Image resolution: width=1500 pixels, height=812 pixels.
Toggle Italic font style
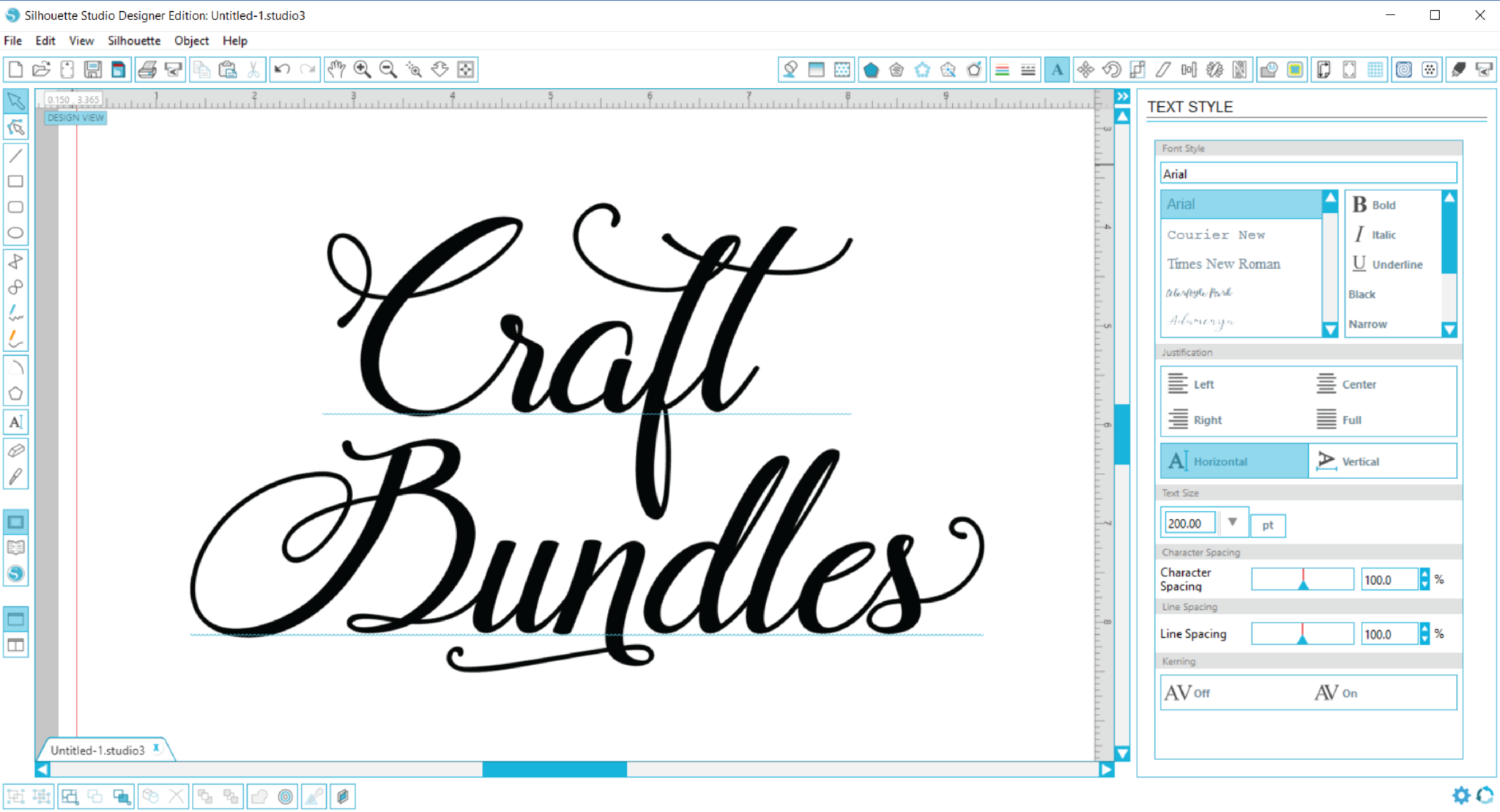coord(1374,234)
